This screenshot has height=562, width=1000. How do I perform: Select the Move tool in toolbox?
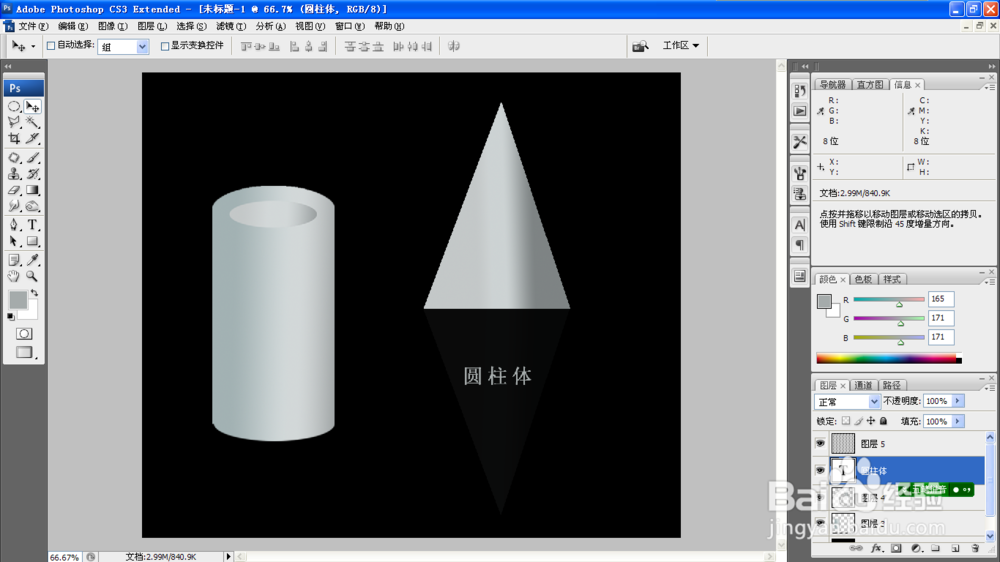coord(33,107)
